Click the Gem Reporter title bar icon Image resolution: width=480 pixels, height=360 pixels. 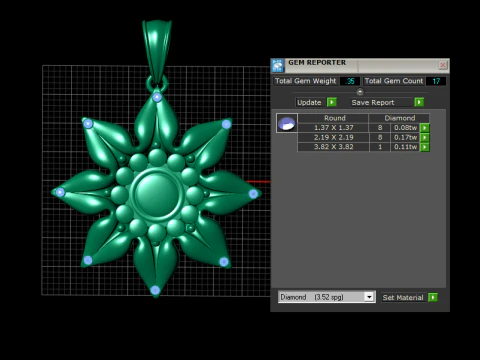277,65
